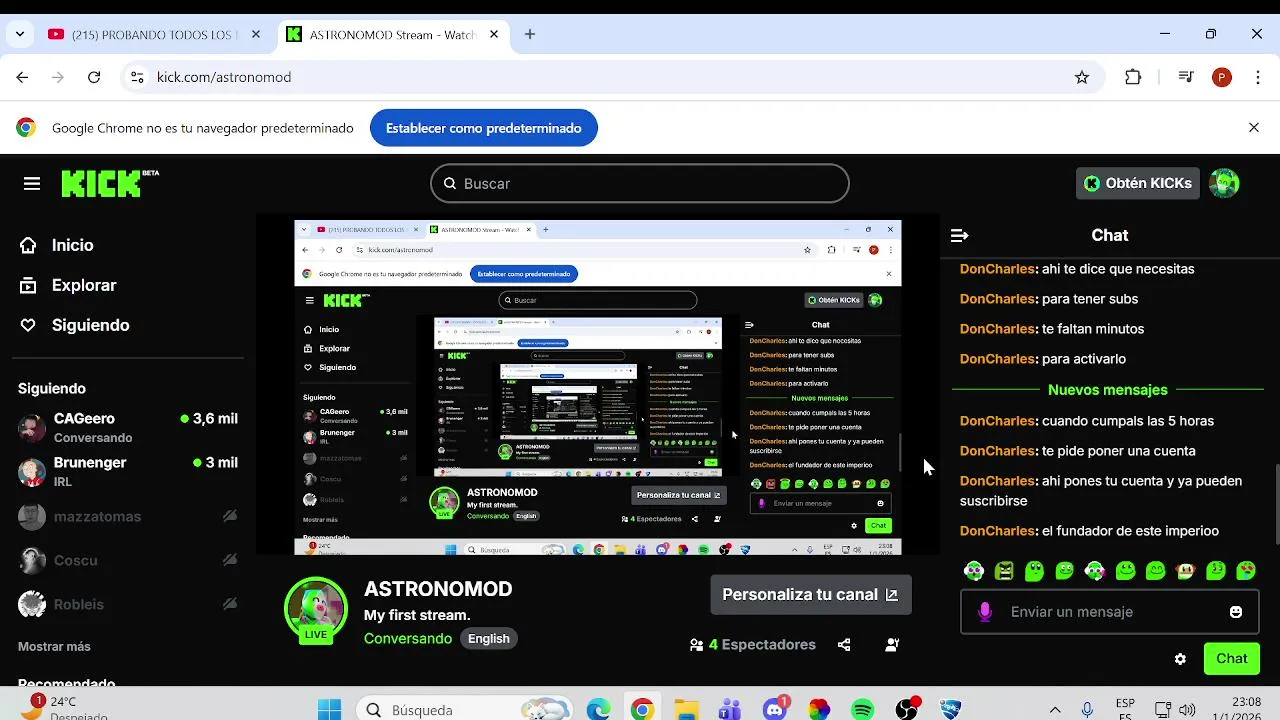The height and width of the screenshot is (720, 1280).
Task: Click the site information icon in address bar
Action: [x=137, y=77]
